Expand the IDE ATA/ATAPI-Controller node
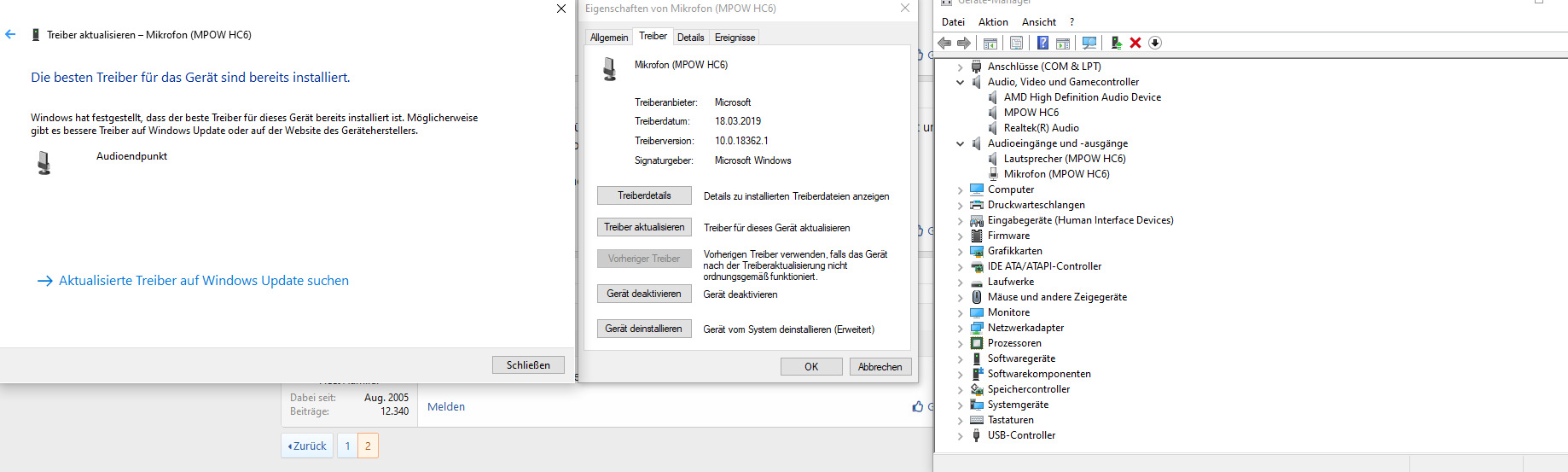Image resolution: width=1568 pixels, height=472 pixels. (960, 266)
